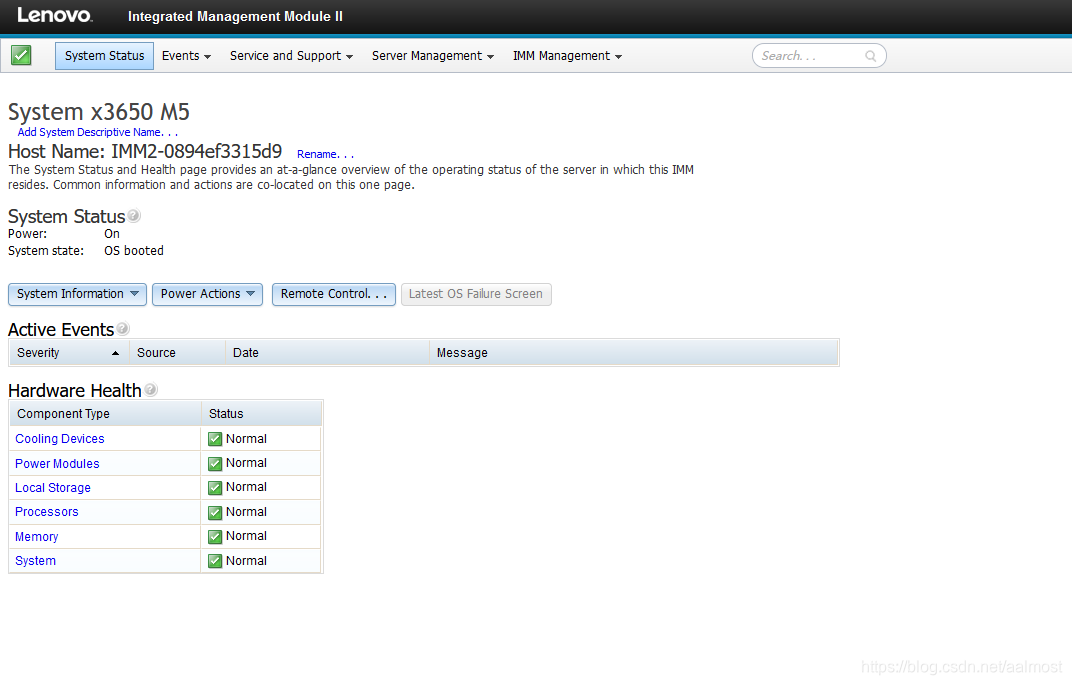Click System row green status icon

coord(215,561)
